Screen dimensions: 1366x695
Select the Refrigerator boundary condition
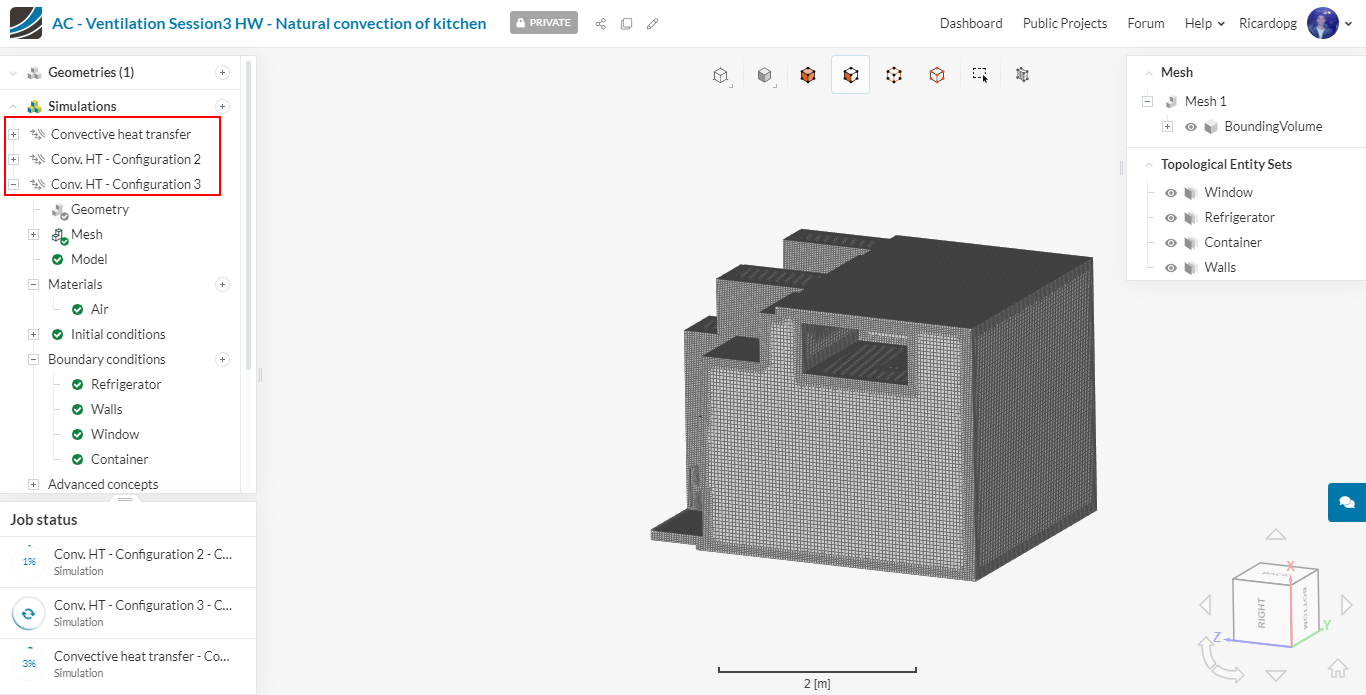point(126,384)
